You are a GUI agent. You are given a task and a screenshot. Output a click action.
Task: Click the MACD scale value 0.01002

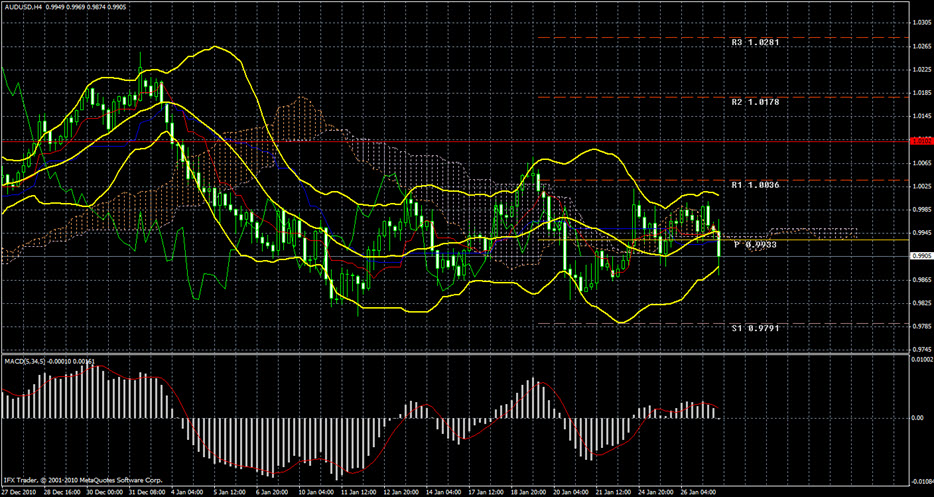pos(922,359)
